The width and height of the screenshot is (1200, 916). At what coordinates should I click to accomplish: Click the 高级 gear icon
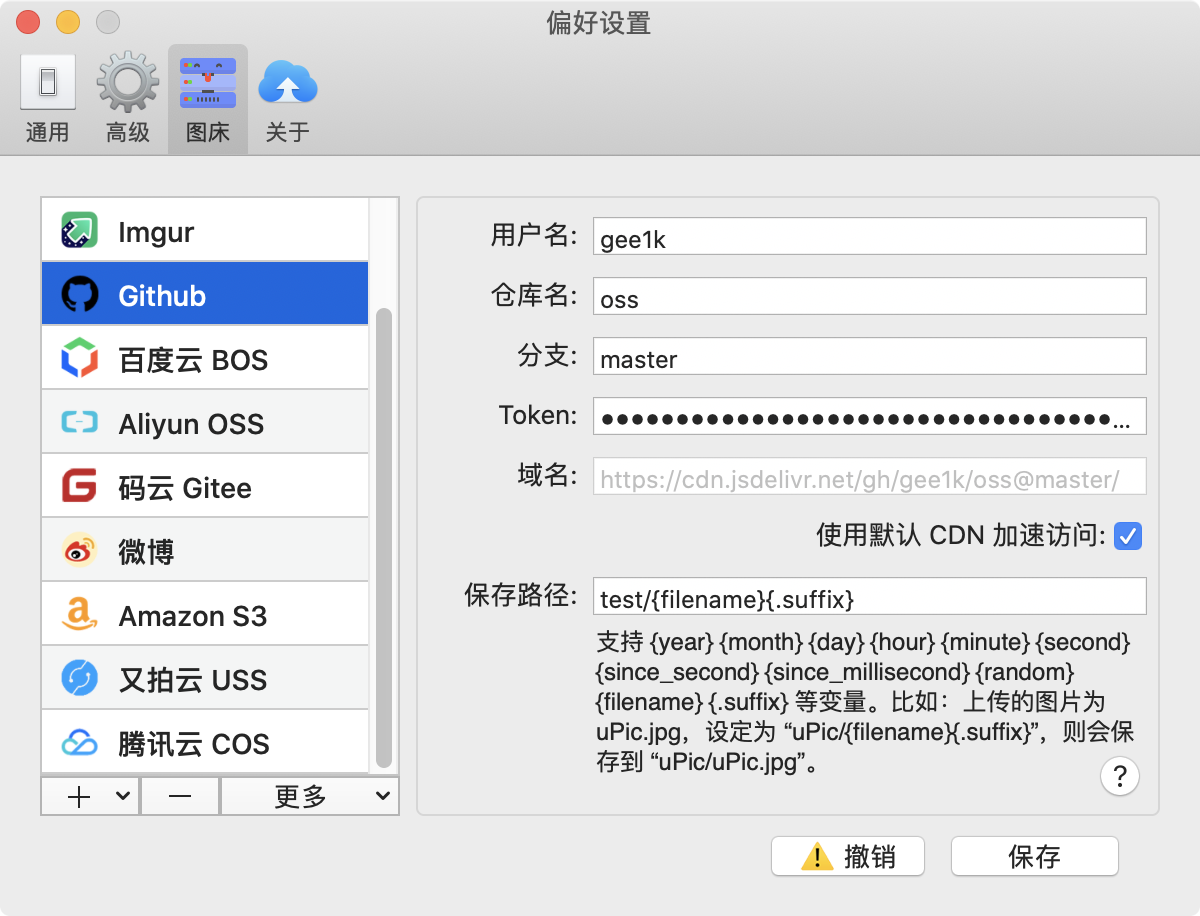[x=127, y=82]
